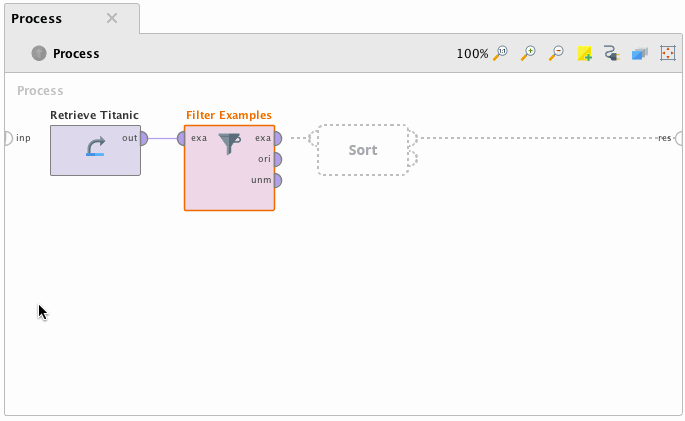Click the zoom in magnifier icon
The image size is (685, 421).
pyautogui.click(x=529, y=53)
